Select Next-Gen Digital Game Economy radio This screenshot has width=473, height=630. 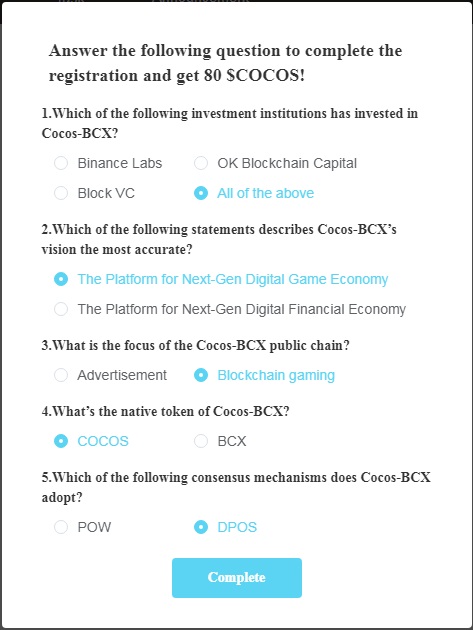point(61,279)
